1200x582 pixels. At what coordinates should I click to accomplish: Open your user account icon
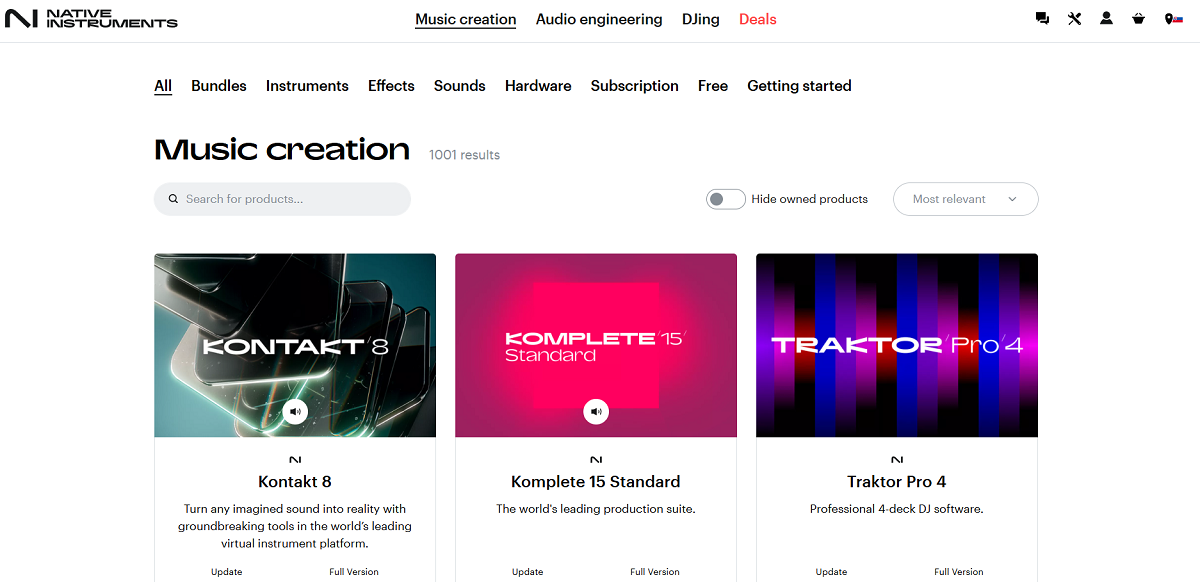coord(1106,18)
